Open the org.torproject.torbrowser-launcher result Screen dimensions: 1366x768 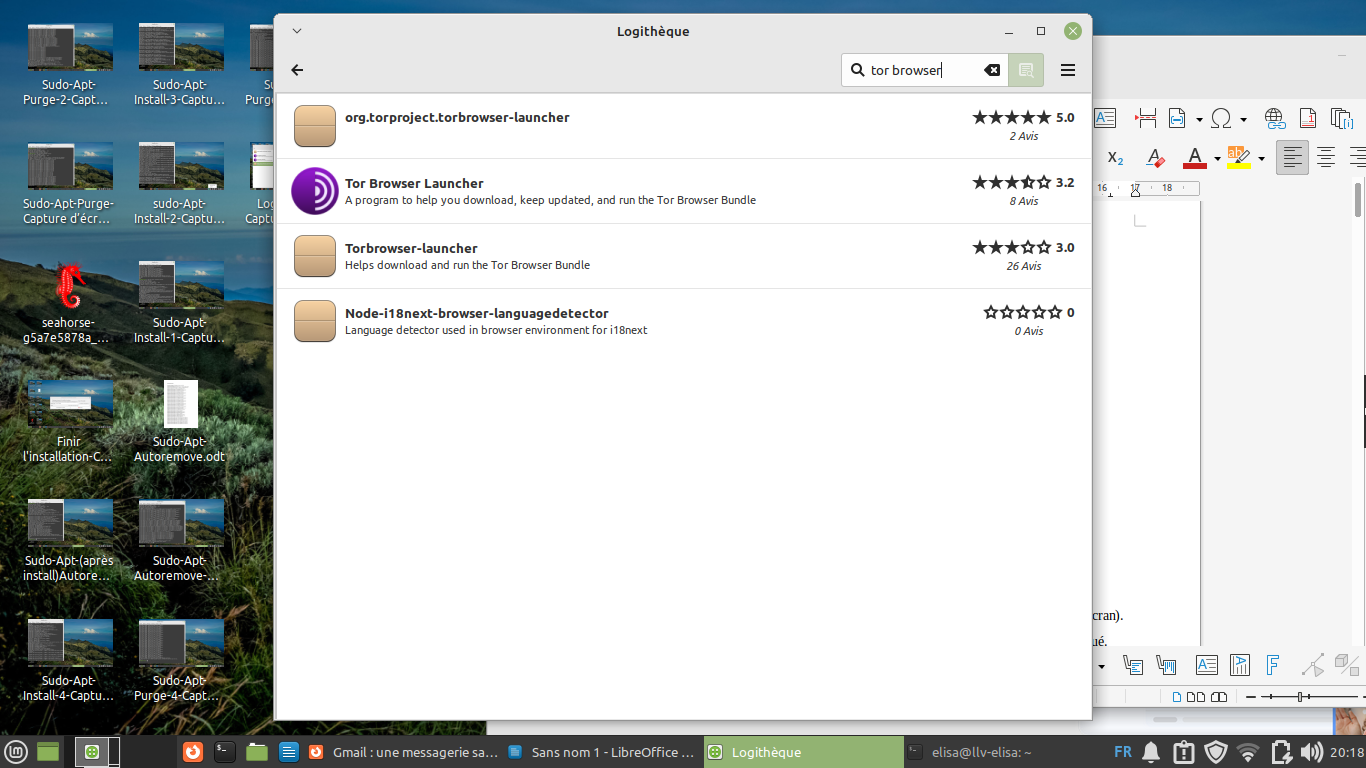point(683,126)
